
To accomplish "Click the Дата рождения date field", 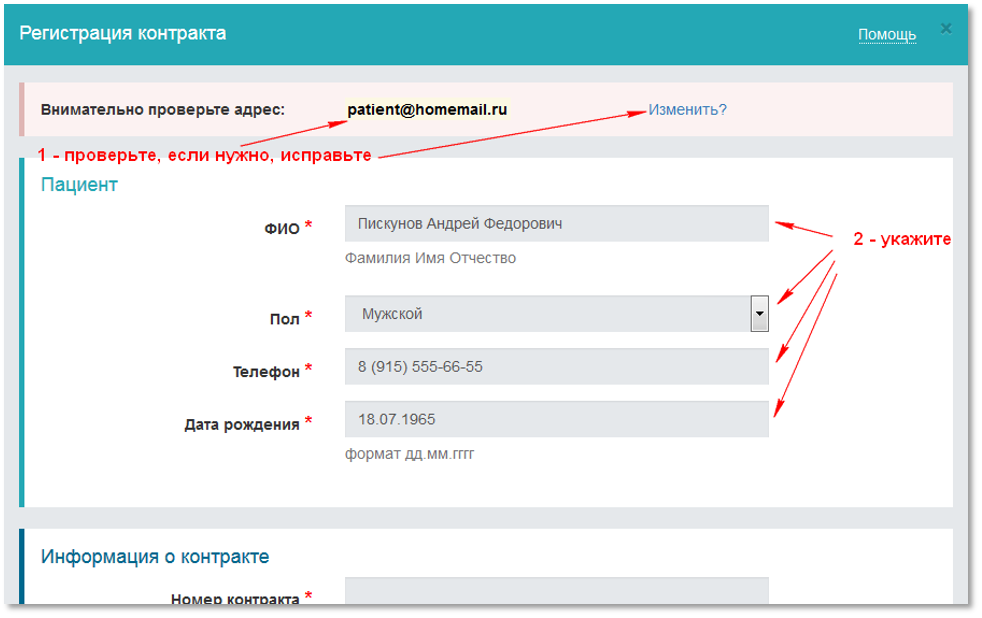I will coord(556,420).
